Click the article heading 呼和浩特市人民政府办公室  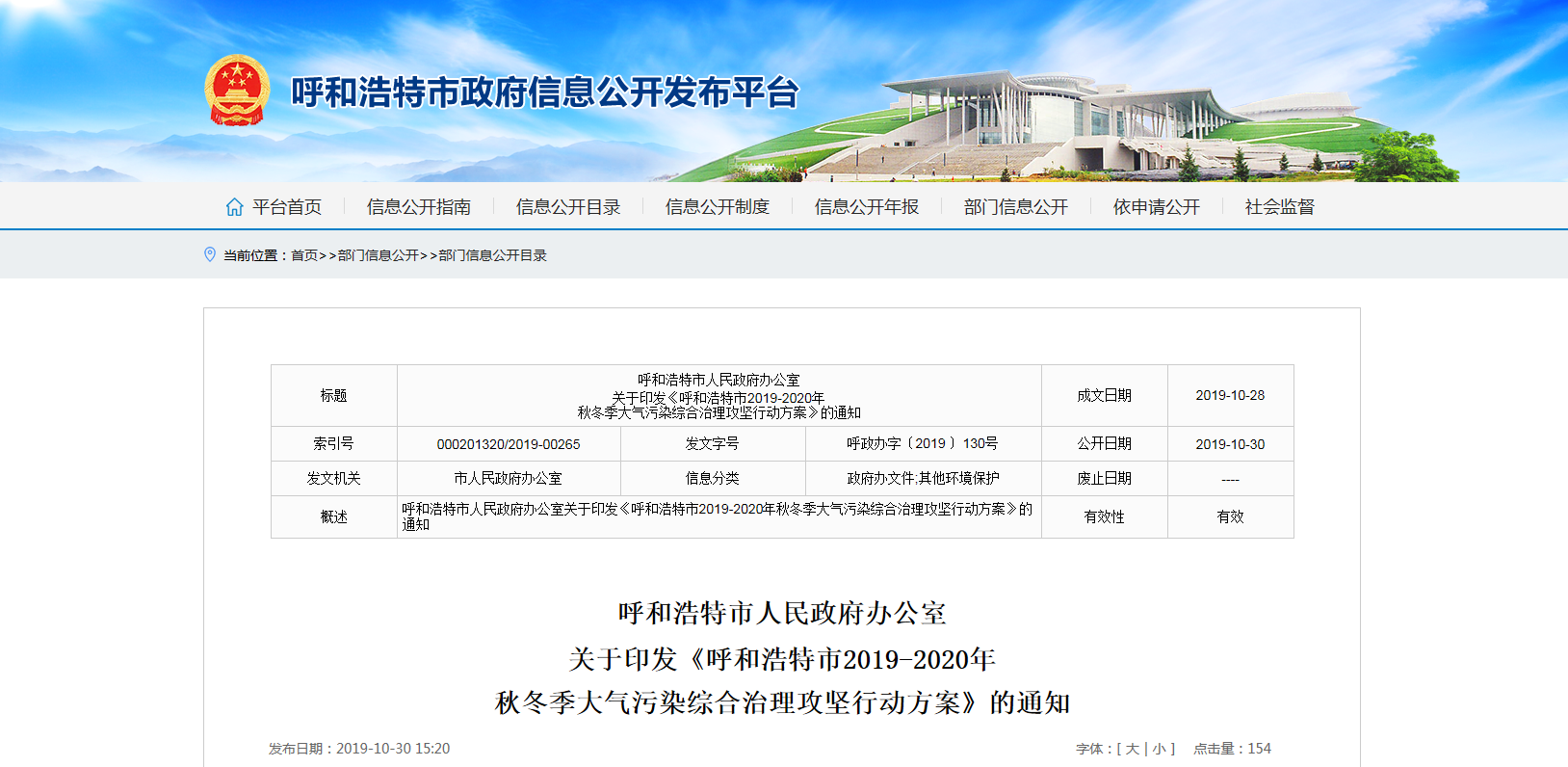pos(782,614)
